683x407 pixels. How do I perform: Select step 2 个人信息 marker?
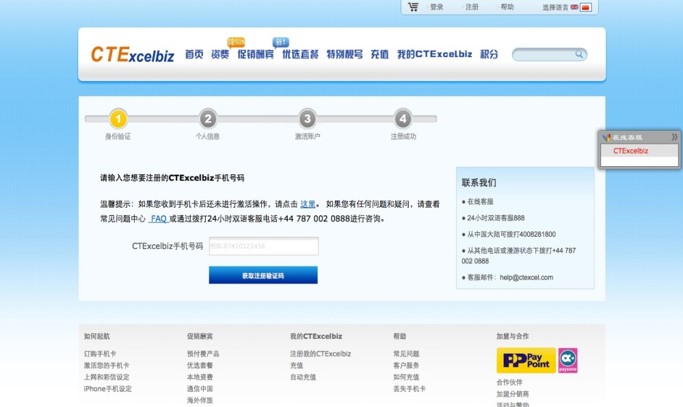[208, 119]
